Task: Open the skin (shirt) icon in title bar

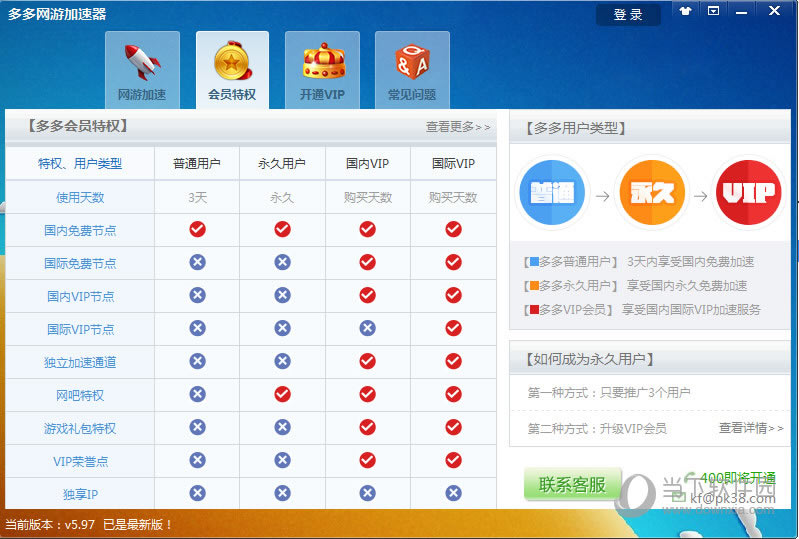Action: pos(685,12)
